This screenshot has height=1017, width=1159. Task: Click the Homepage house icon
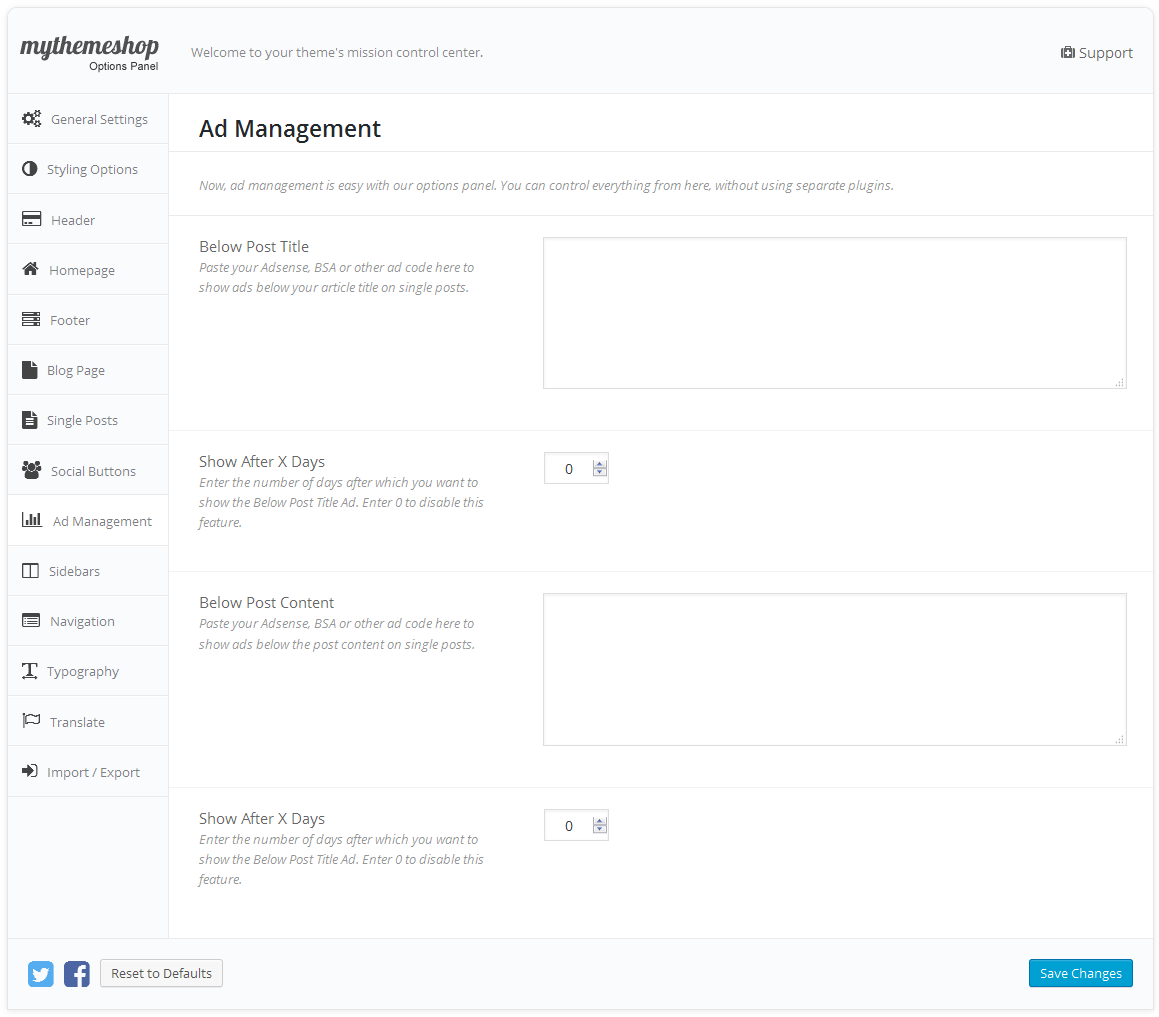point(31,270)
